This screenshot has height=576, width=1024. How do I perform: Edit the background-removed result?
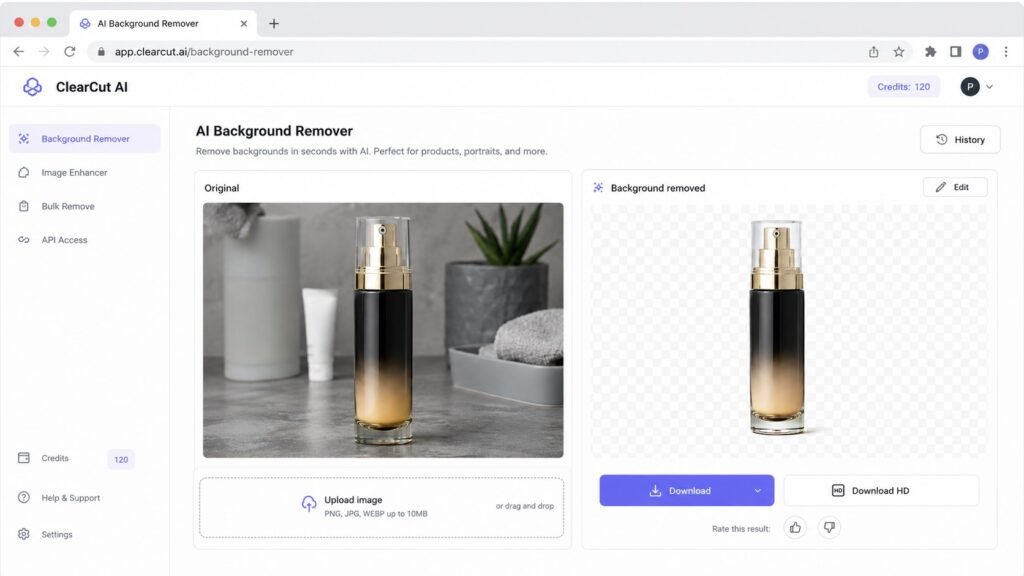point(955,187)
